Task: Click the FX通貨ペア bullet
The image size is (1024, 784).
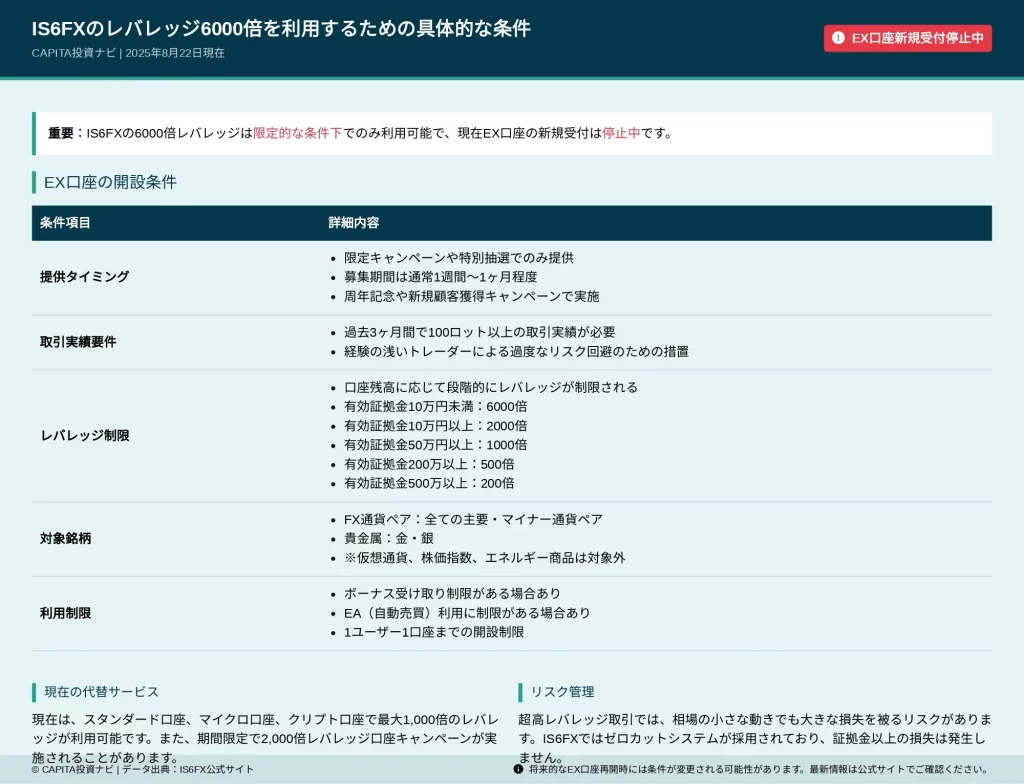Action: 473,519
